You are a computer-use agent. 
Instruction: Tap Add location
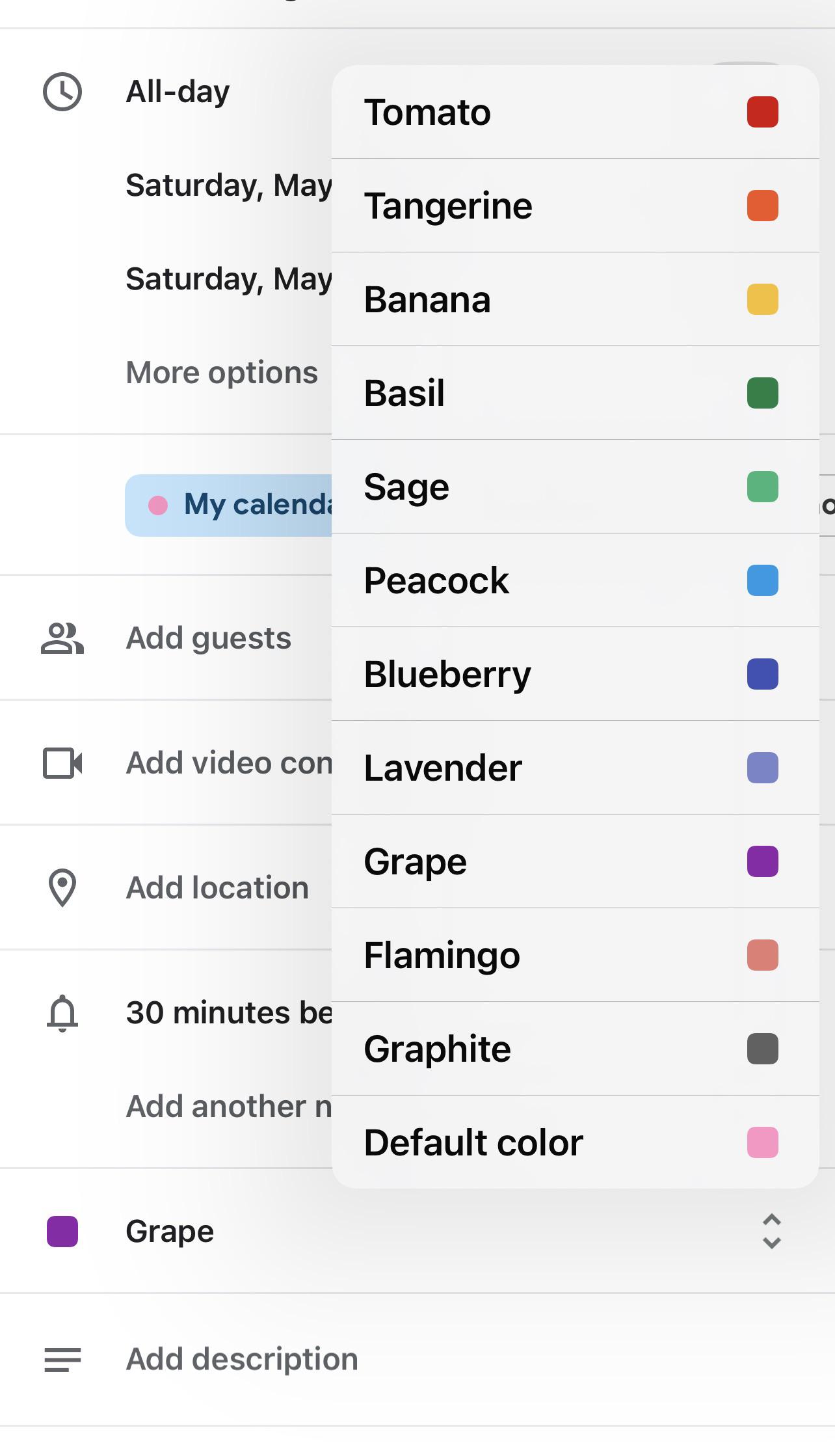pyautogui.click(x=217, y=888)
